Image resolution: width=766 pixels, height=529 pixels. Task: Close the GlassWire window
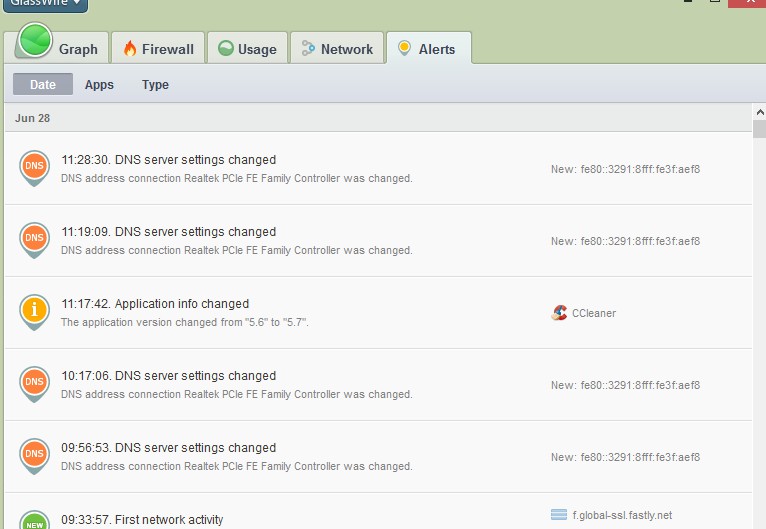747,2
